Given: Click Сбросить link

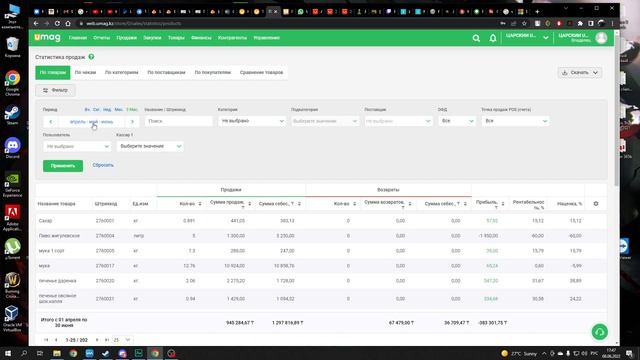Looking at the screenshot, I should [x=103, y=165].
